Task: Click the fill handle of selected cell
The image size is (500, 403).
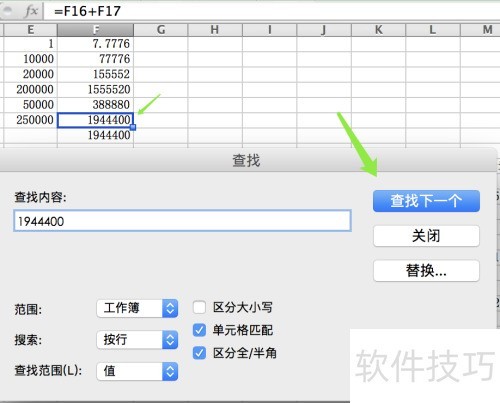Action: (x=133, y=127)
